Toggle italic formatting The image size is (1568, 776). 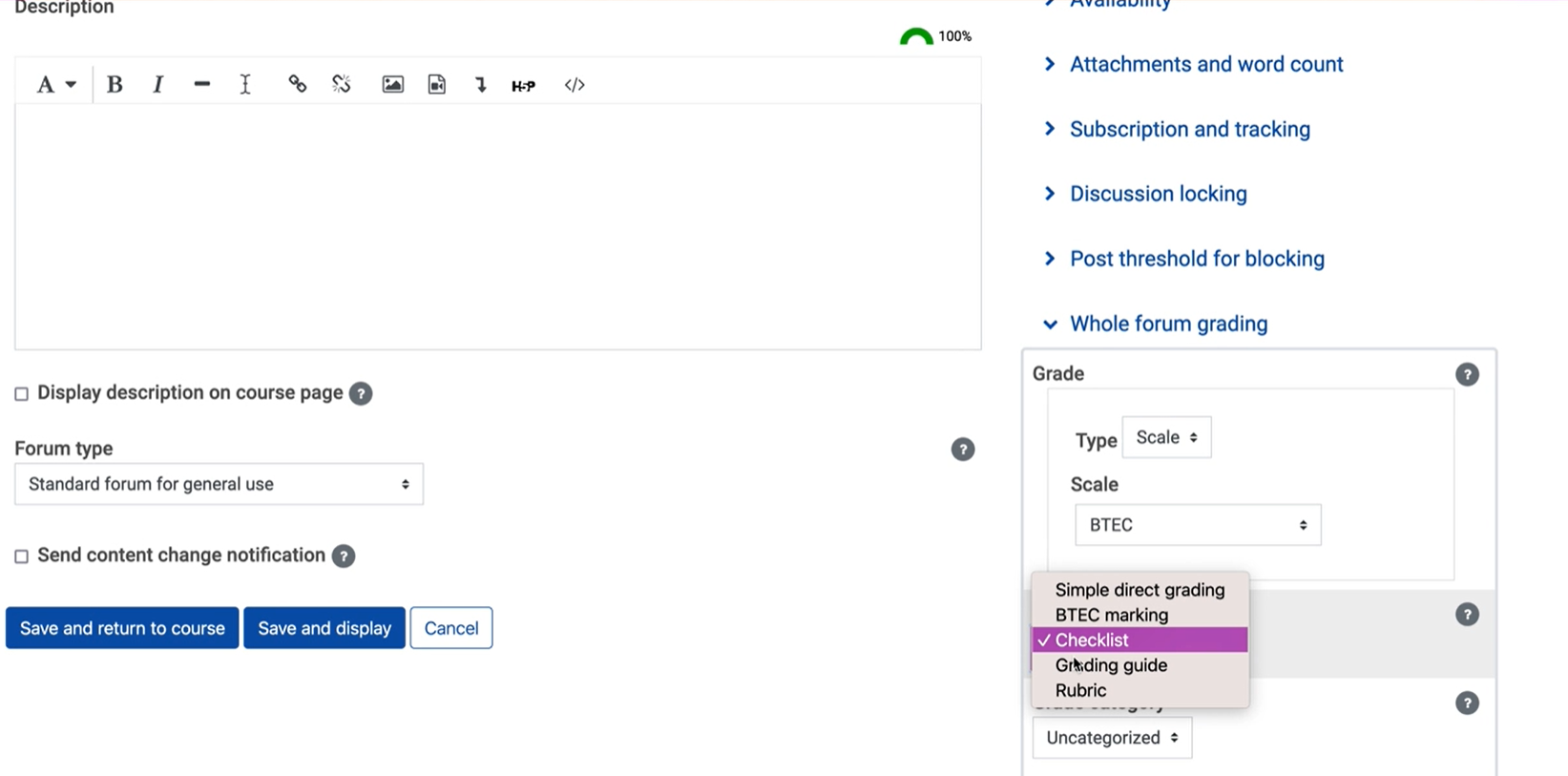pos(157,85)
